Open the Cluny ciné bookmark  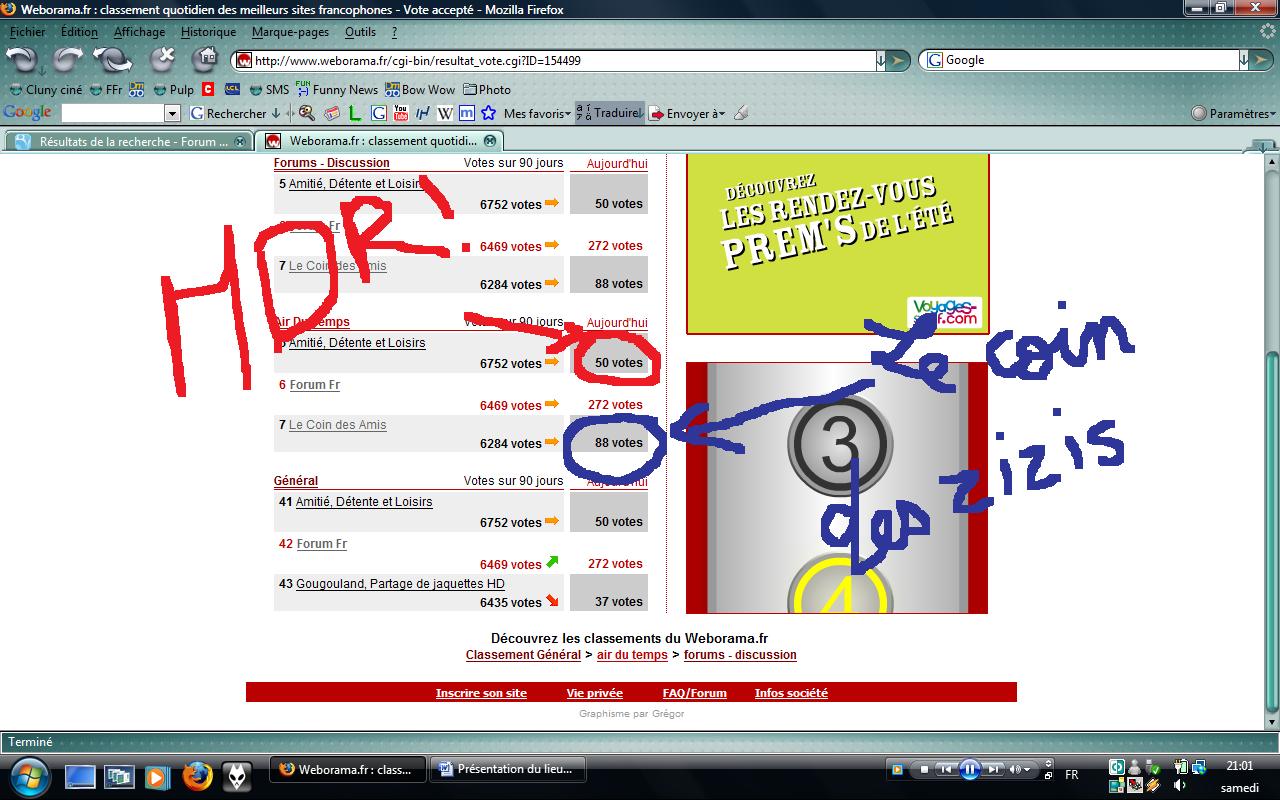click(x=46, y=89)
